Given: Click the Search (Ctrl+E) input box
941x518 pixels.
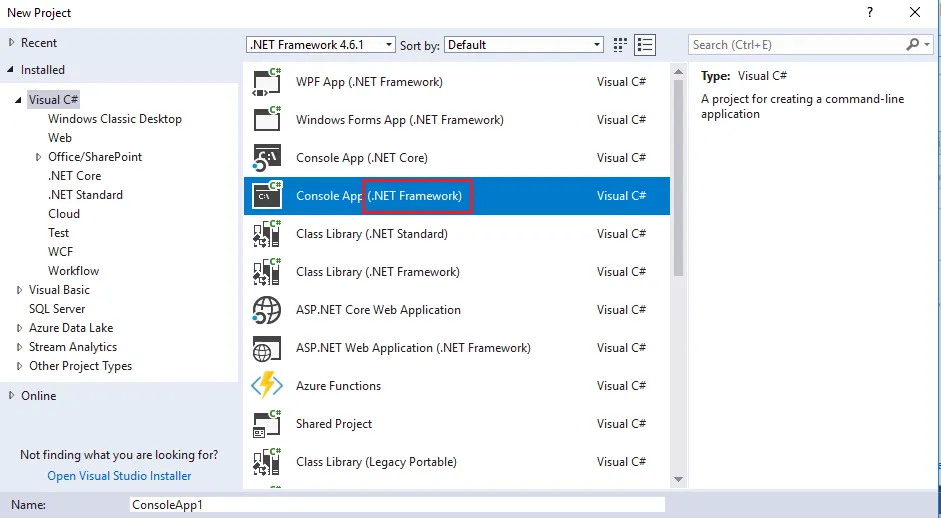Looking at the screenshot, I should pos(797,44).
